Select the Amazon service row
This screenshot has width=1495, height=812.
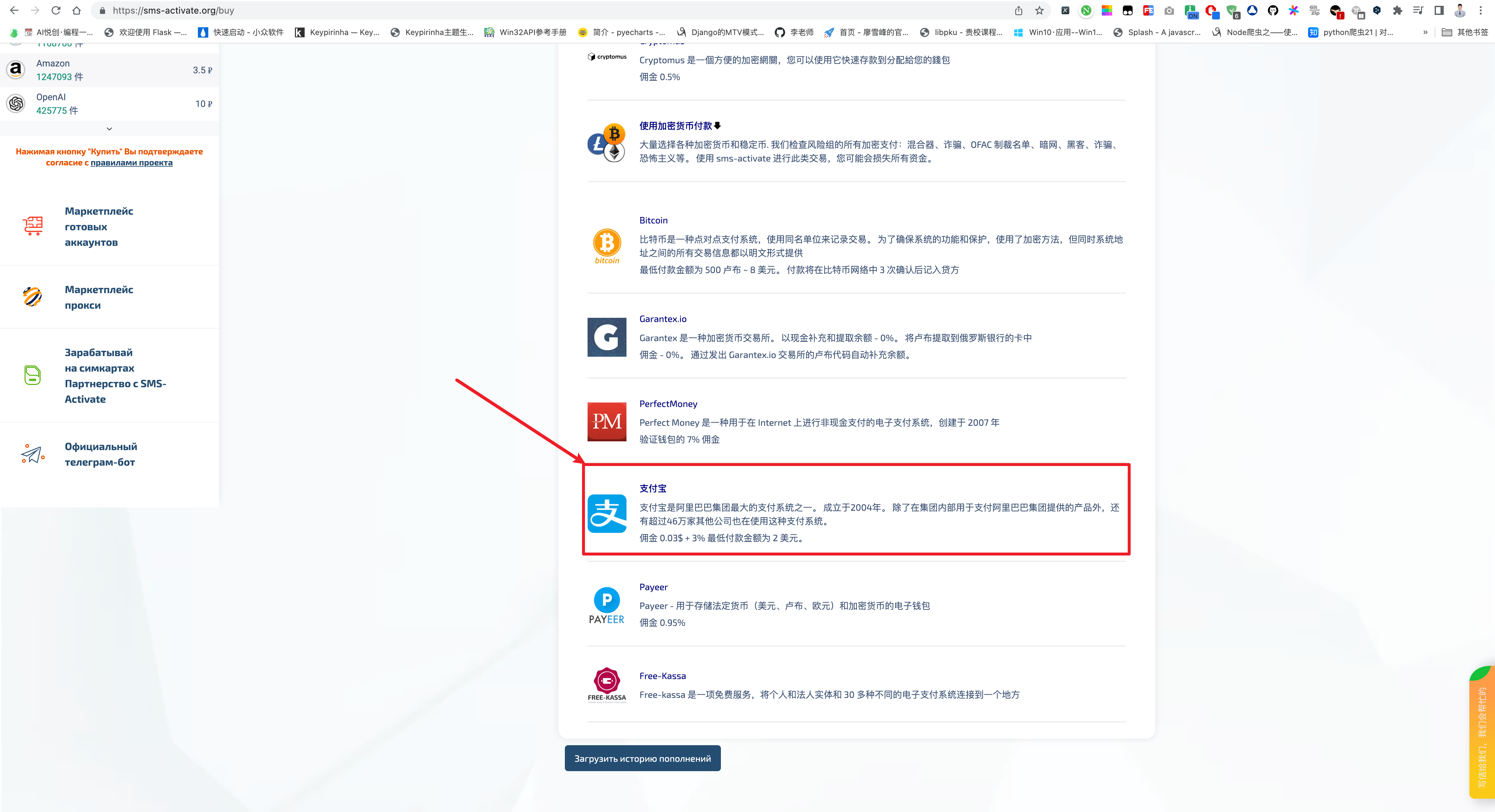tap(109, 70)
